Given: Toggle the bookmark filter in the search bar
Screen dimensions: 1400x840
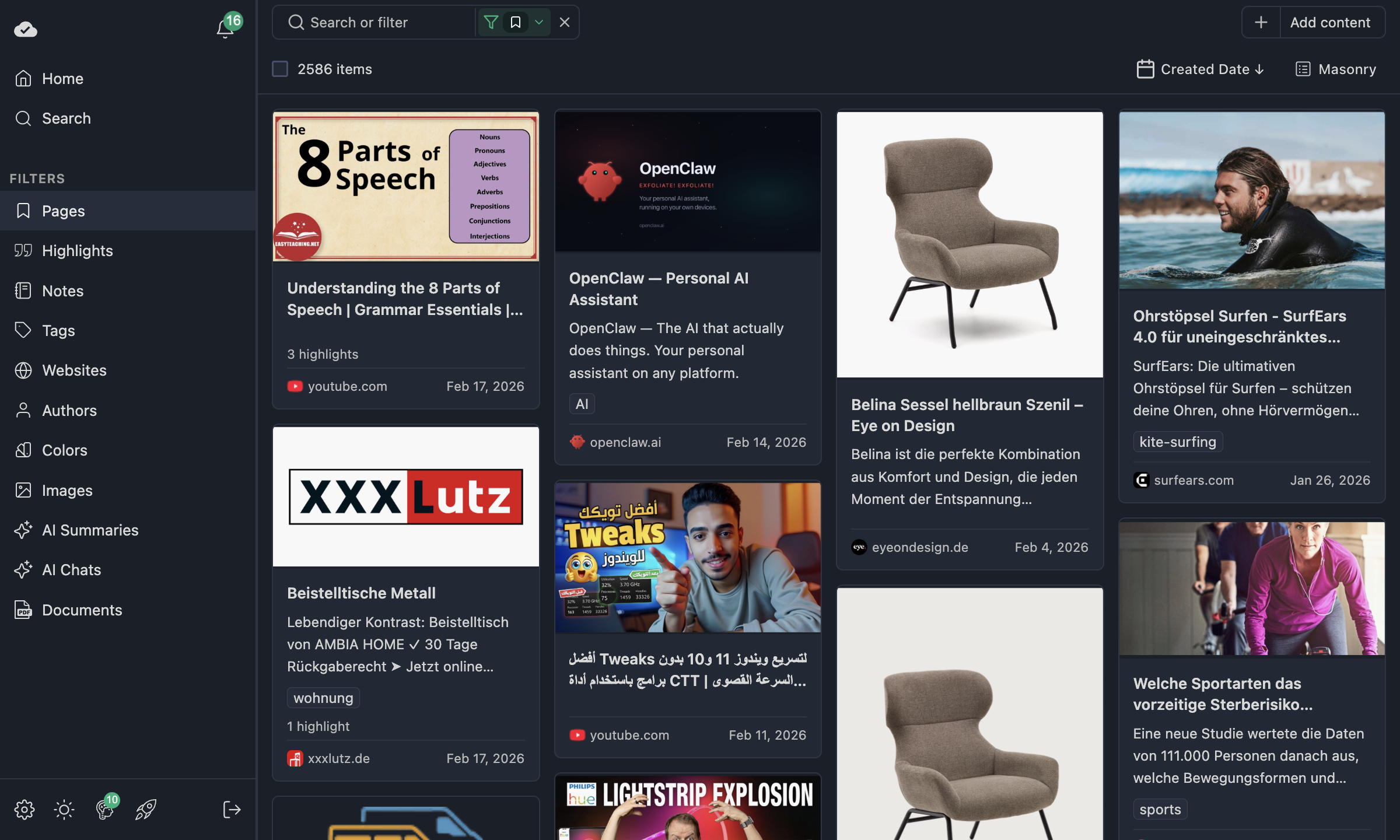Looking at the screenshot, I should 515,22.
